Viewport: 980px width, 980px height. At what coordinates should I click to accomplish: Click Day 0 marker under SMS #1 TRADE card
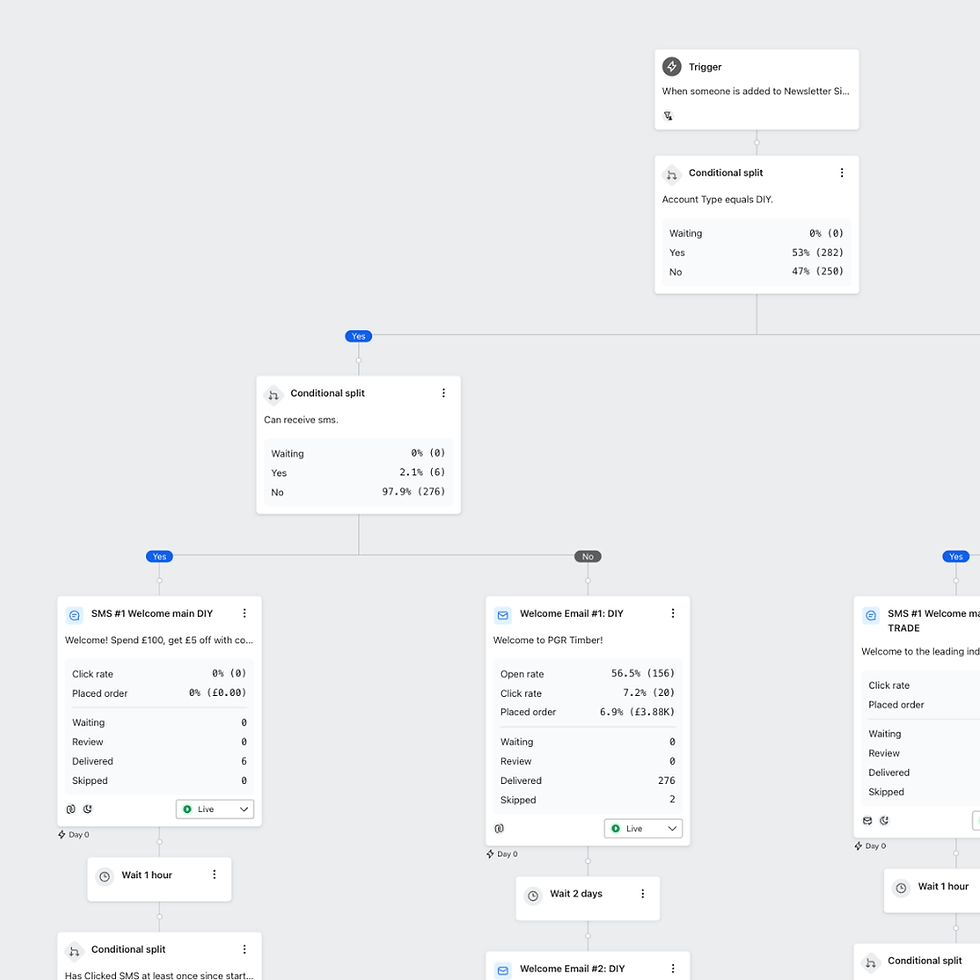click(870, 846)
